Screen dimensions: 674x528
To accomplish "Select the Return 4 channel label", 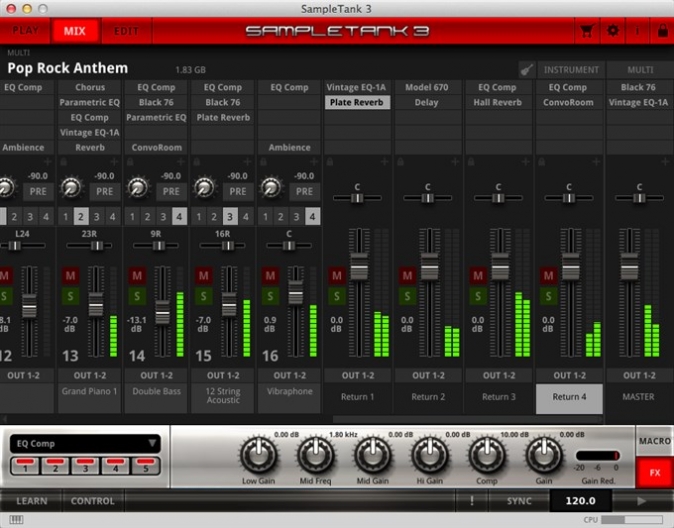I will pyautogui.click(x=569, y=397).
